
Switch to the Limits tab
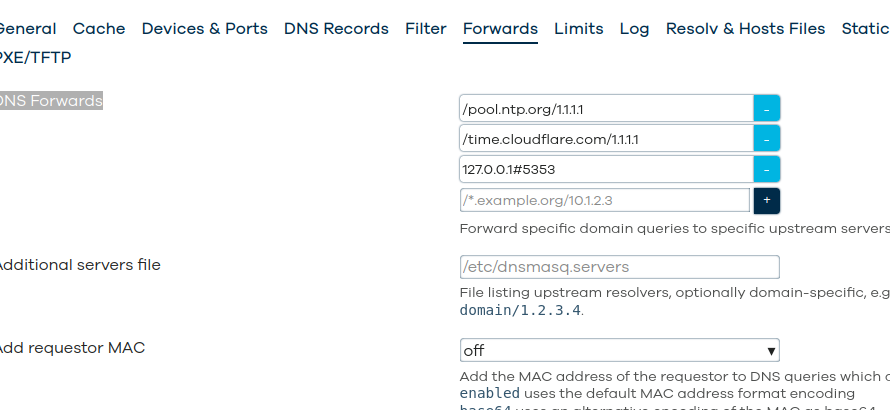click(x=578, y=28)
